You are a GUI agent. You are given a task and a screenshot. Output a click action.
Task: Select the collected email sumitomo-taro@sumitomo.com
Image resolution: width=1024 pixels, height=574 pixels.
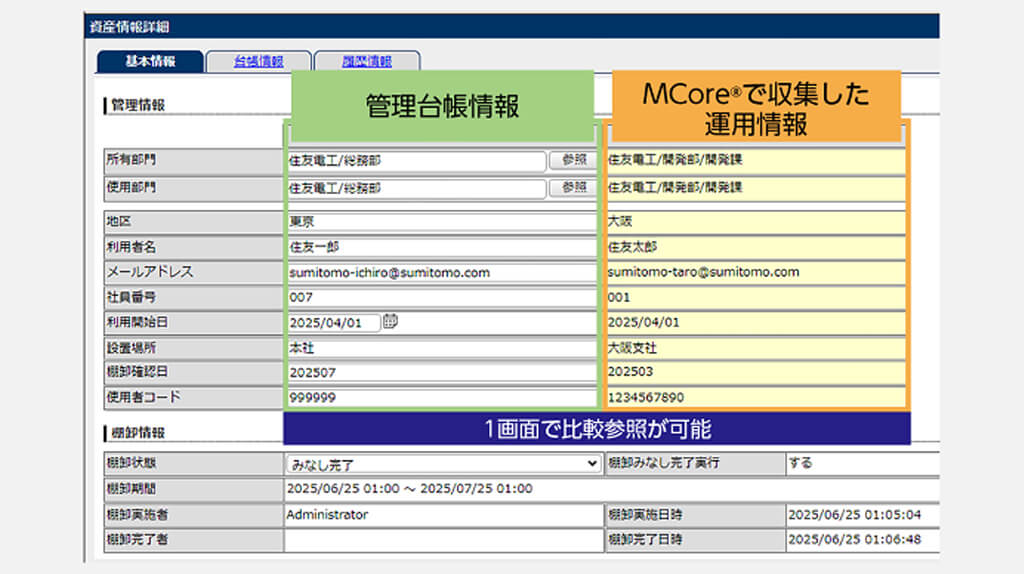coord(703,272)
